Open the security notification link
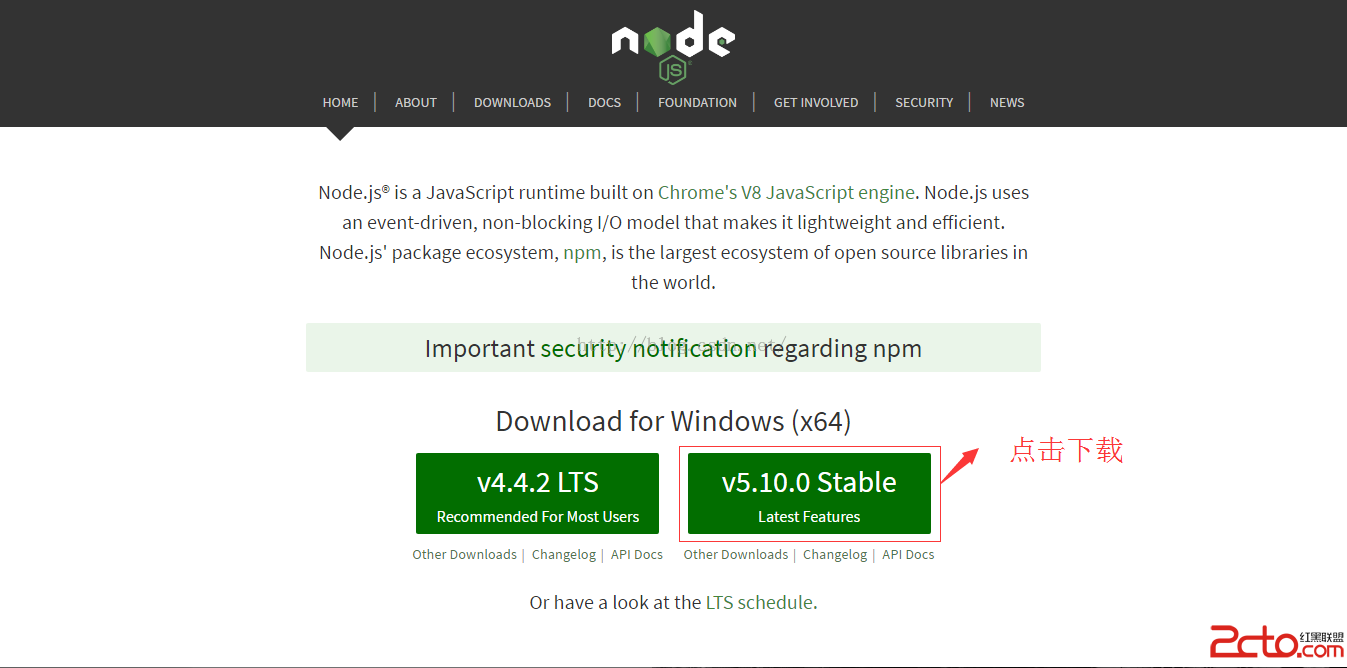The width and height of the screenshot is (1347, 668). click(648, 348)
